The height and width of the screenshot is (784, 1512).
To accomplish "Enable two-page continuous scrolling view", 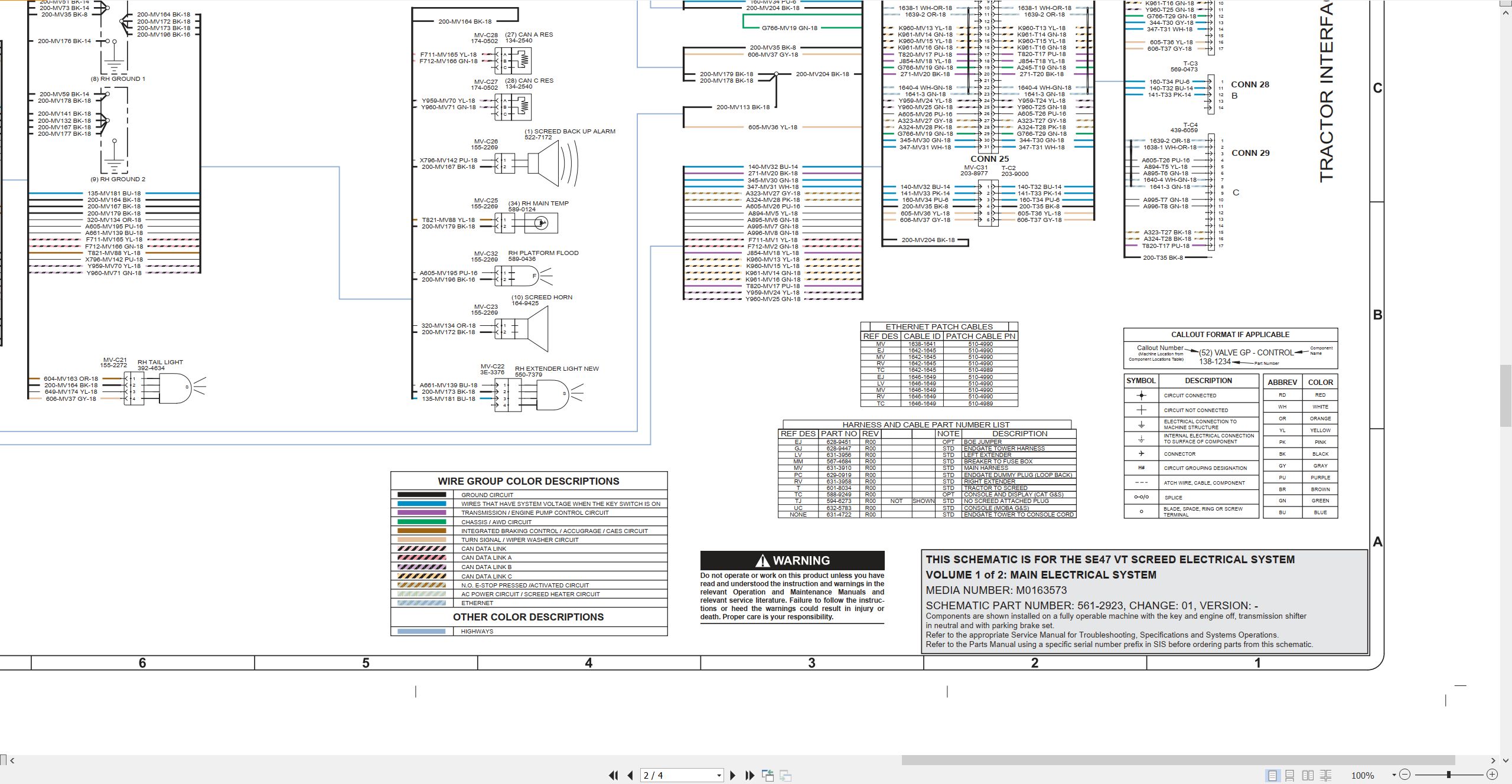I will (1326, 775).
